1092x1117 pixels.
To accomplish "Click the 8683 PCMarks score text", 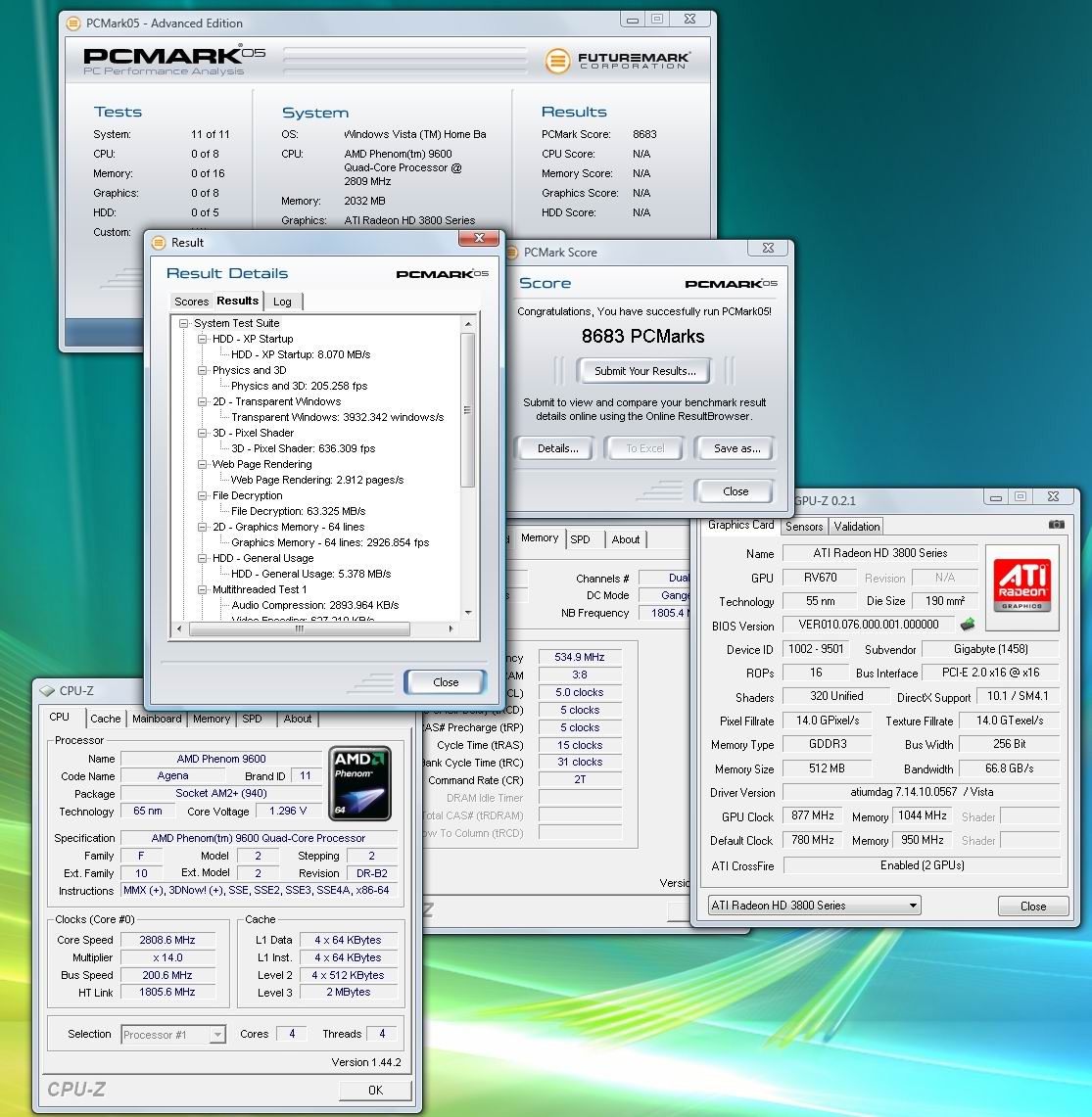I will coord(642,336).
